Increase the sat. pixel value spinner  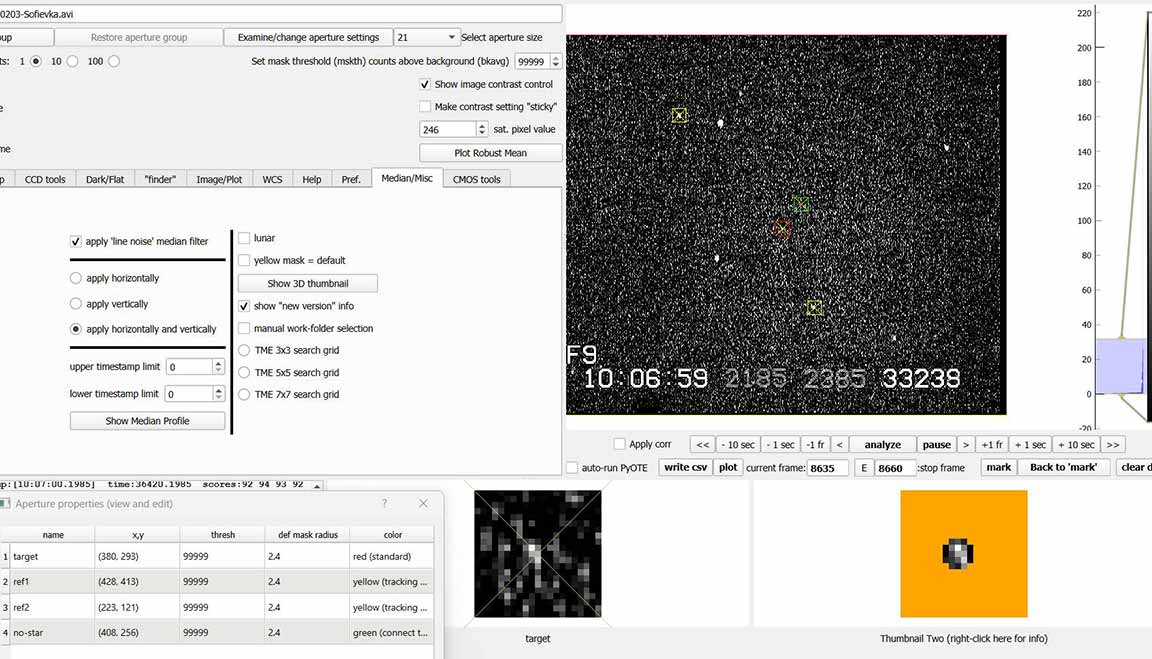pos(482,125)
